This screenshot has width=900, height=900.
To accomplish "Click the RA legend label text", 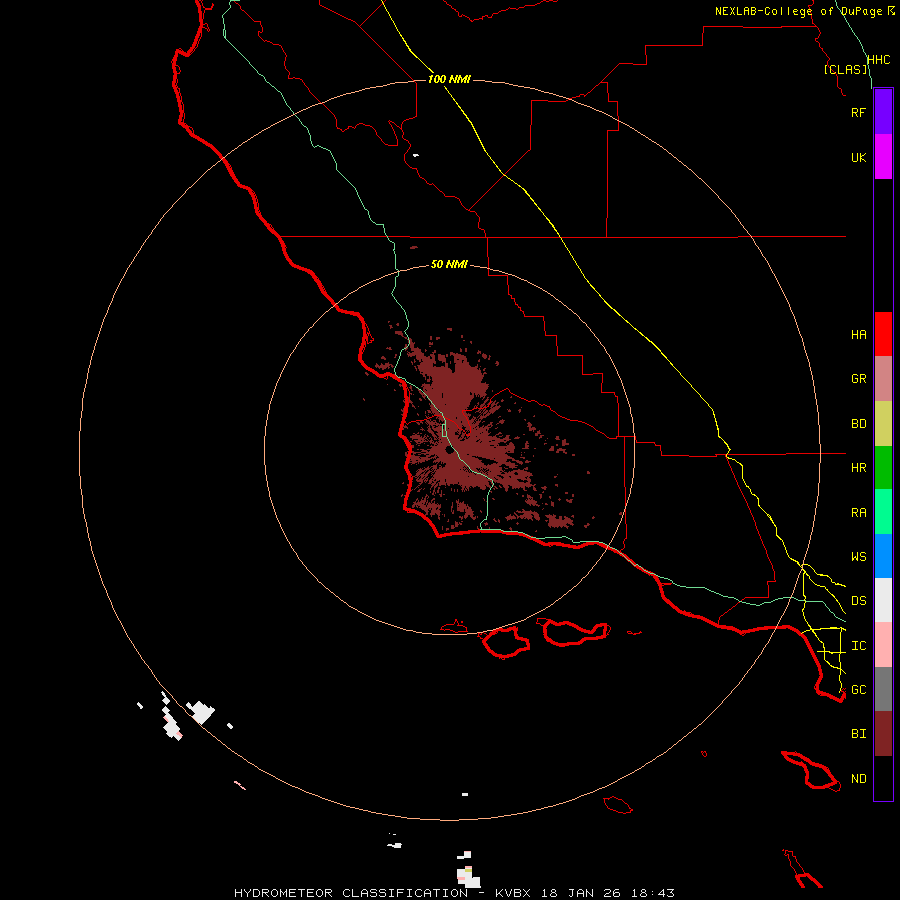I will 859,513.
